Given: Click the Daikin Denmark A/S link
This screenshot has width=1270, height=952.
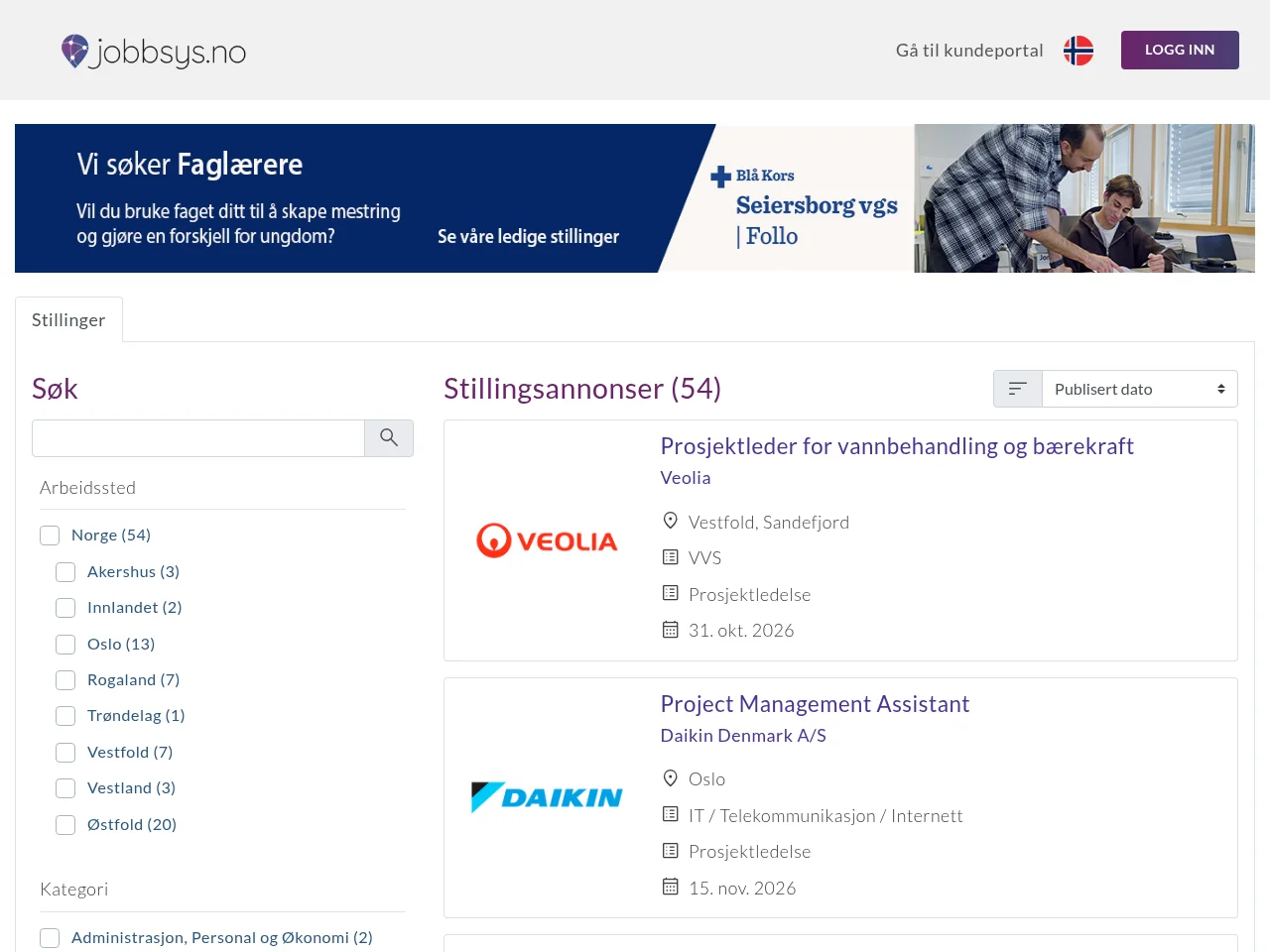Looking at the screenshot, I should click(x=743, y=736).
